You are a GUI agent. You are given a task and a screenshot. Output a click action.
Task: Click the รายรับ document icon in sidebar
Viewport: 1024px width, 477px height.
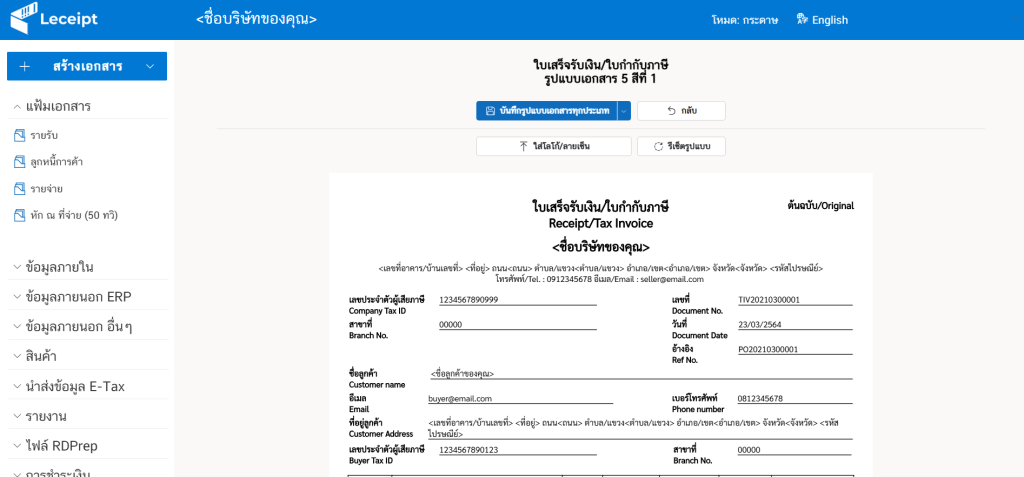[18, 135]
